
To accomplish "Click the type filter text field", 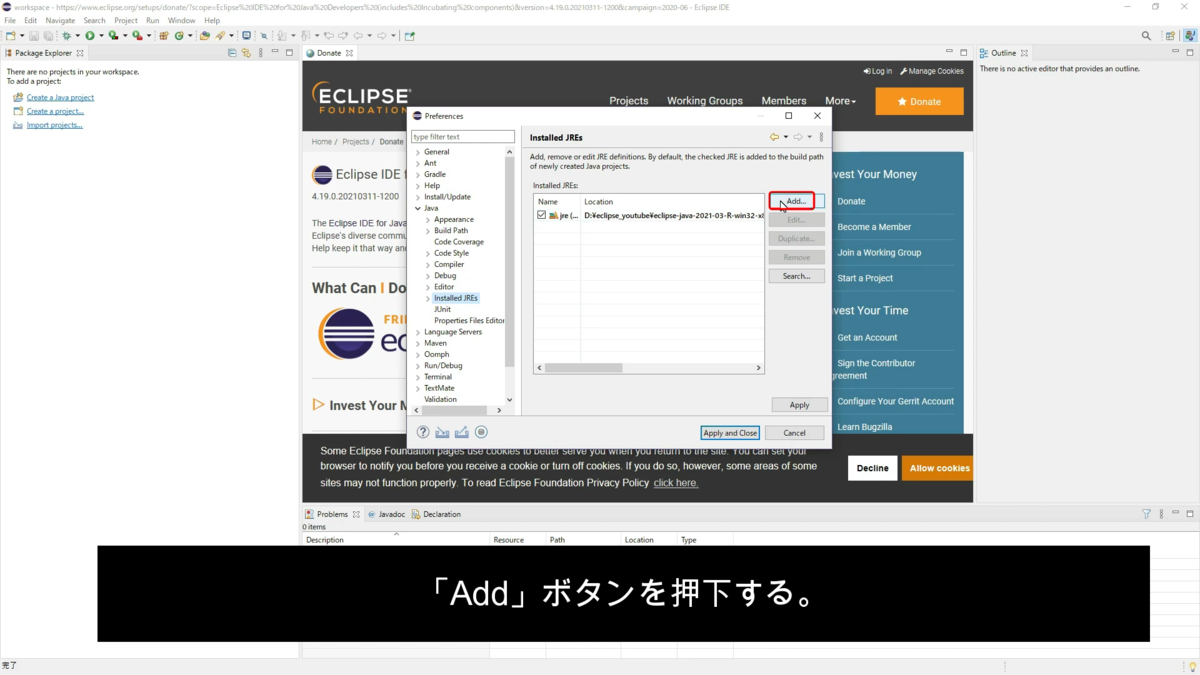I will 462,137.
